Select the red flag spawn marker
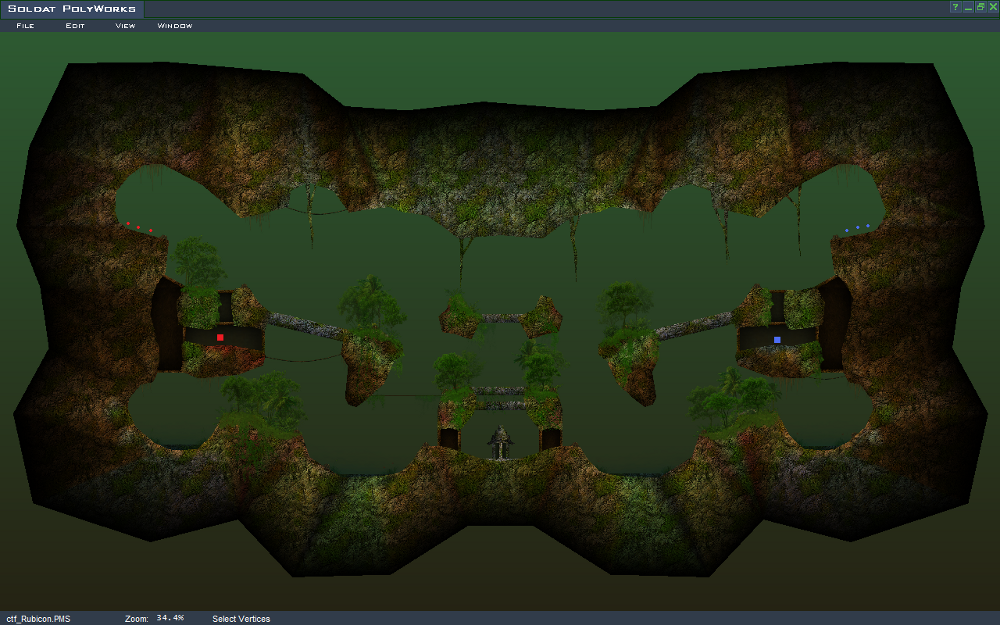Viewport: 1000px width, 625px height. point(220,338)
